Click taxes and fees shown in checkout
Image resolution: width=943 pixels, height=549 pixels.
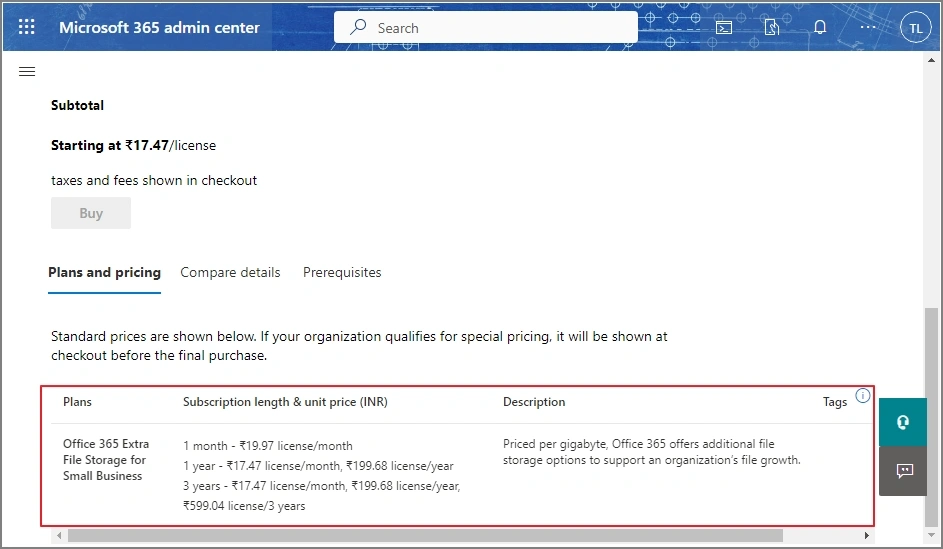(x=154, y=180)
